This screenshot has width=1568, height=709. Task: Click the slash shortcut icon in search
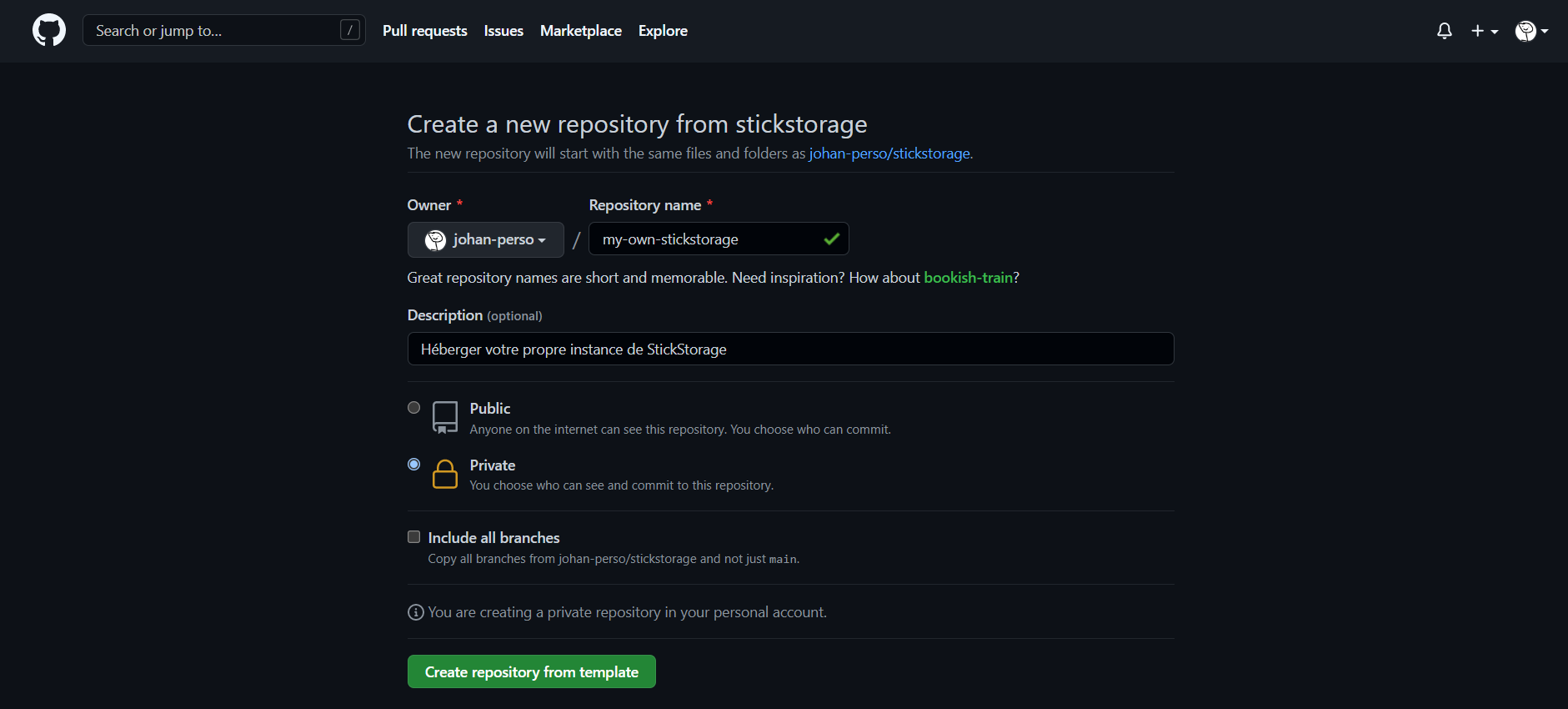click(350, 30)
